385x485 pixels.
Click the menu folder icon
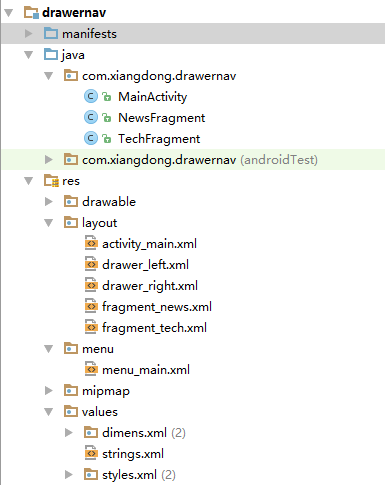[x=71, y=349]
